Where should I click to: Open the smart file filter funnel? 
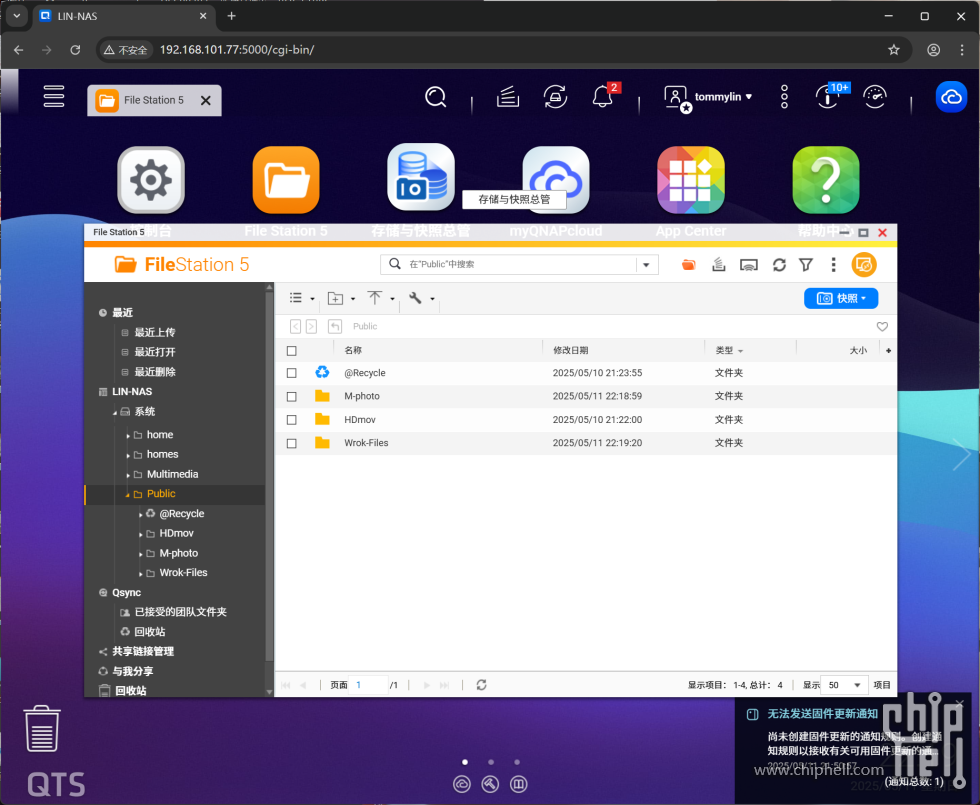[x=806, y=265]
